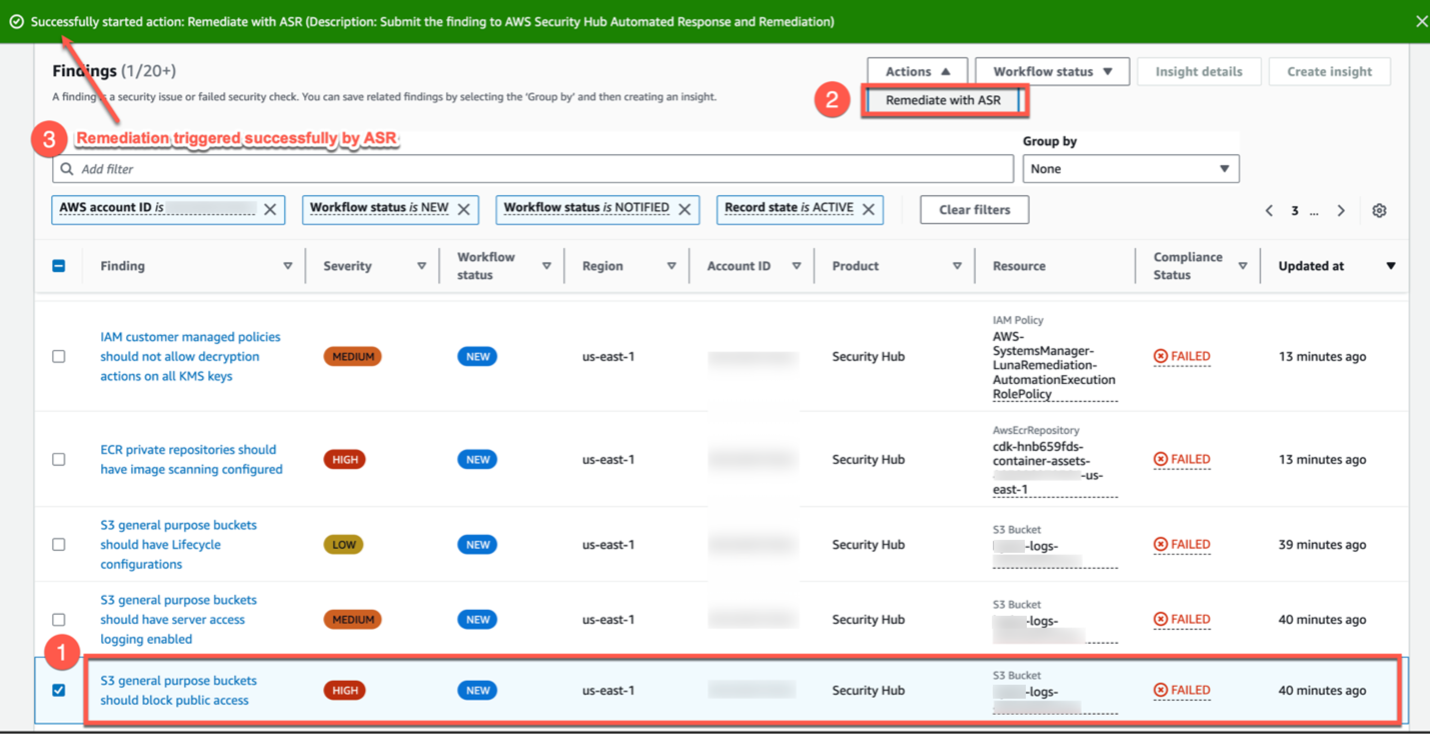
Task: Sort by the Account ID column arrow
Action: coord(797,266)
